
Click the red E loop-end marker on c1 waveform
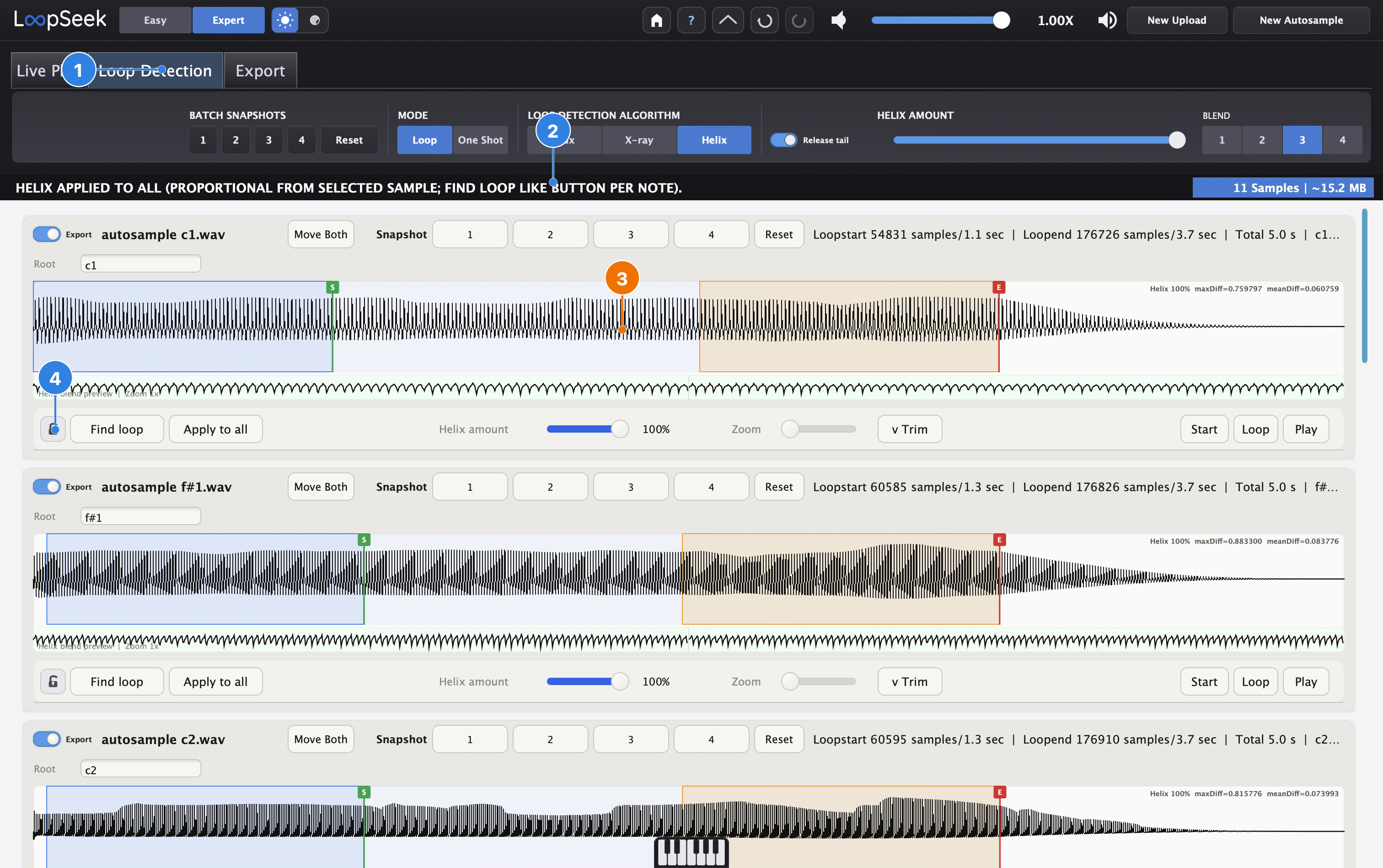click(x=999, y=287)
